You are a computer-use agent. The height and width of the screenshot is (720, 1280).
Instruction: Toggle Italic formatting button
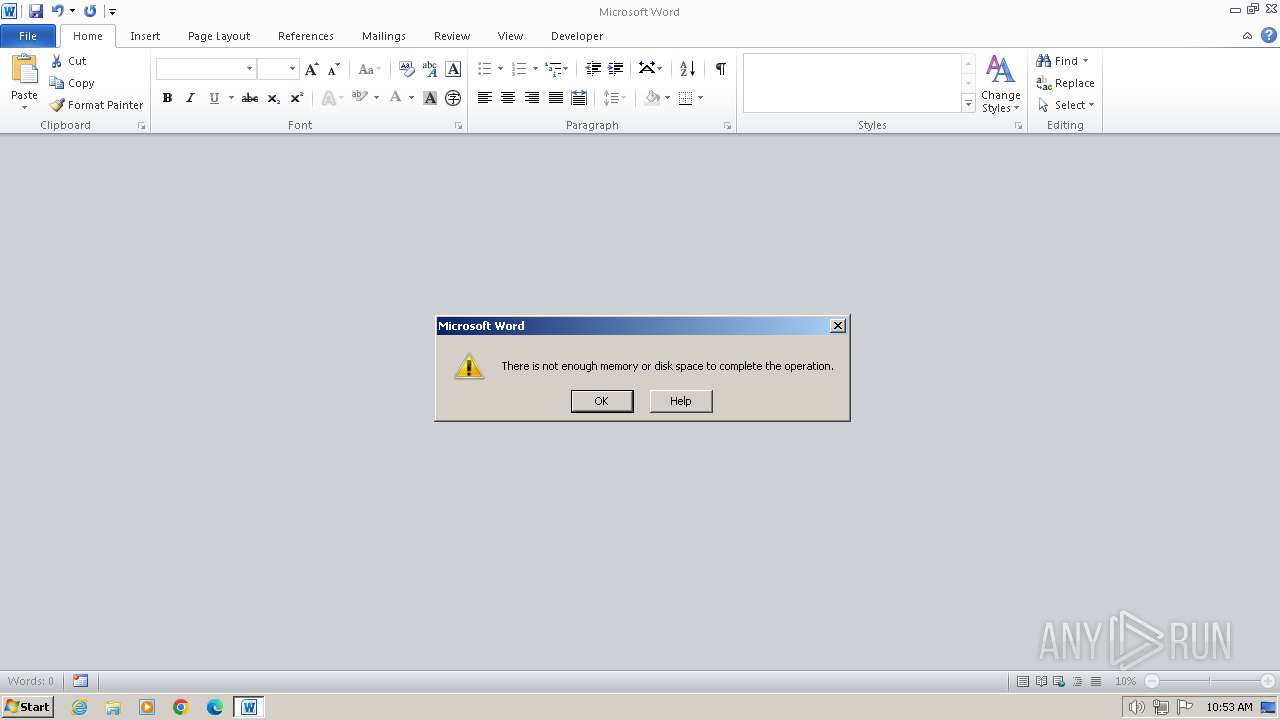click(x=190, y=98)
